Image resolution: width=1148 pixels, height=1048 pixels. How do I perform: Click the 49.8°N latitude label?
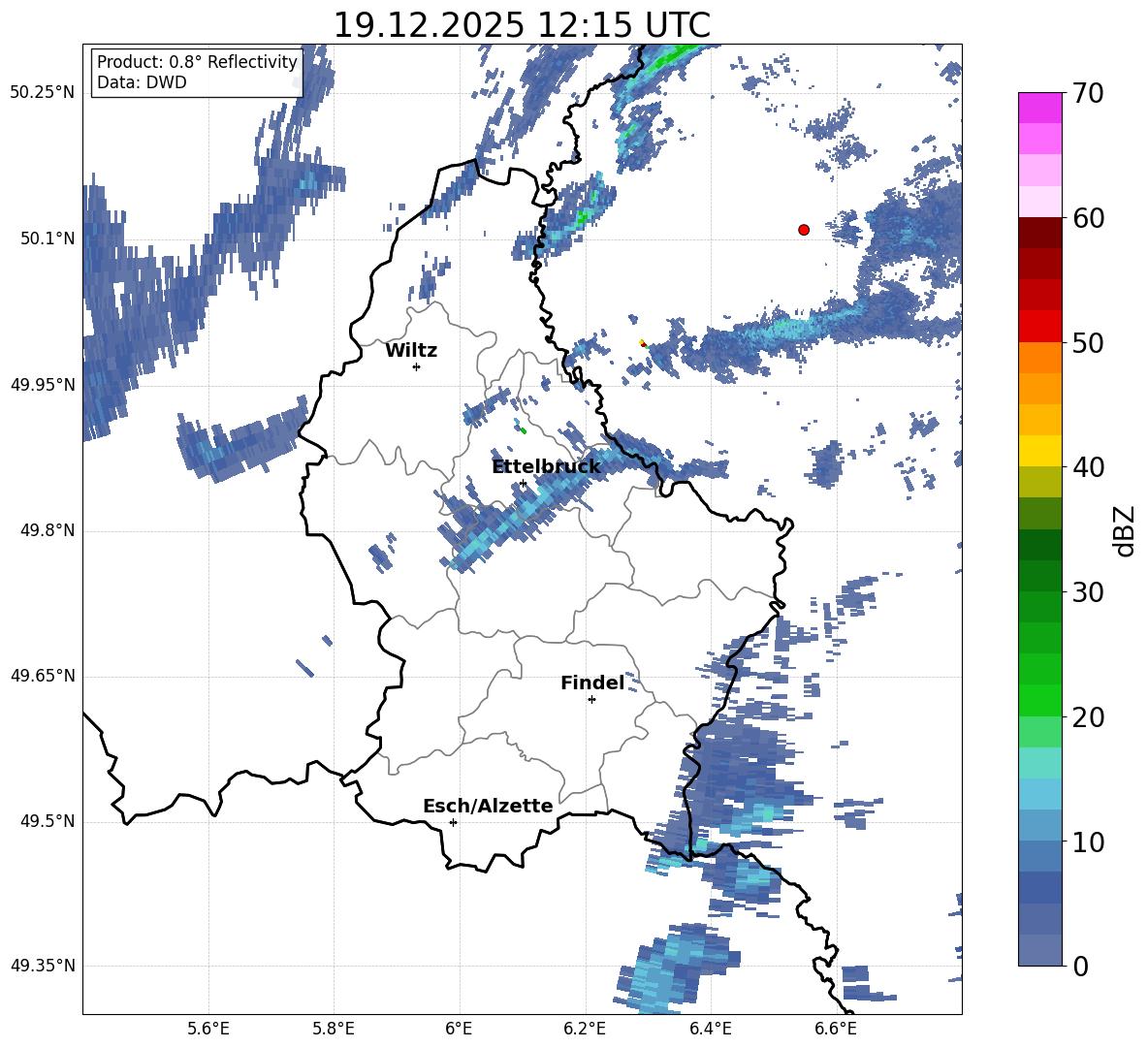[48, 530]
